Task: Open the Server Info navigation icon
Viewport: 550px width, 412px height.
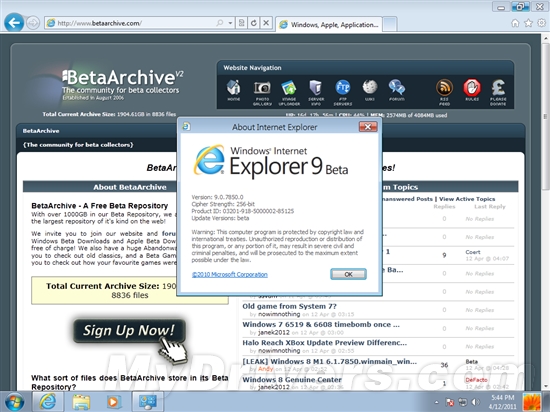Action: coord(316,92)
